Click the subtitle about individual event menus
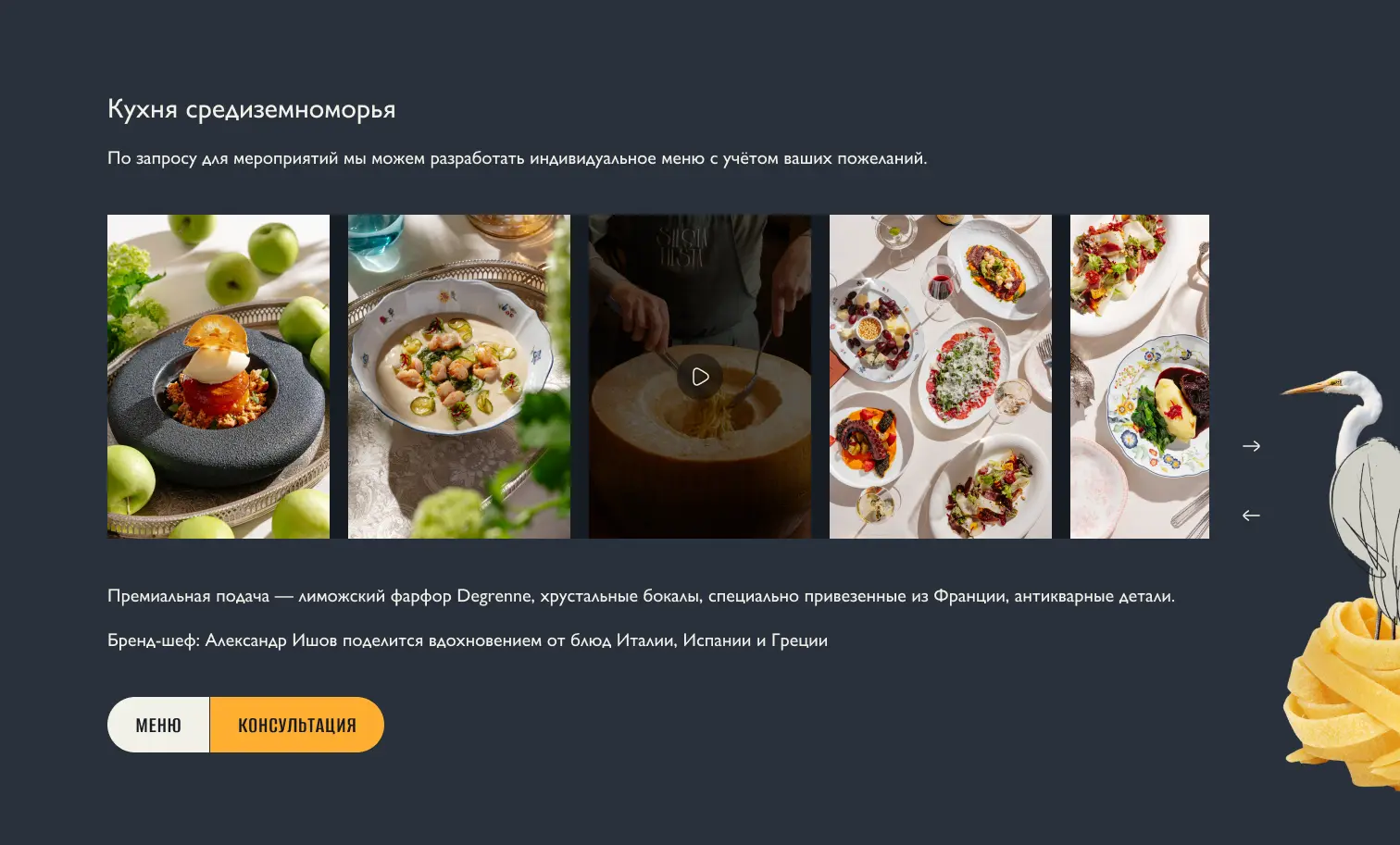 pos(518,158)
